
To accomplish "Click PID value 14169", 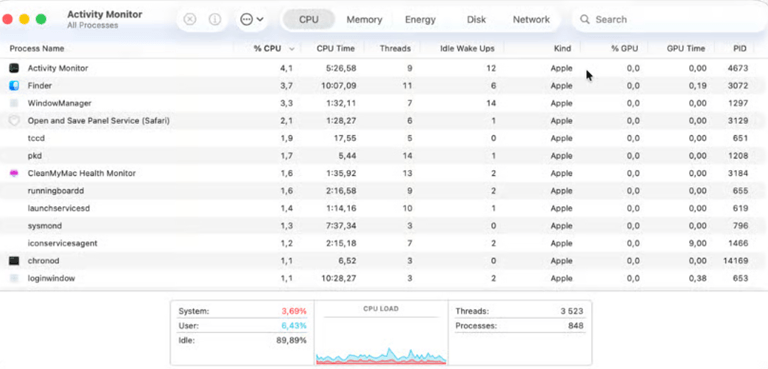I will click(736, 261).
